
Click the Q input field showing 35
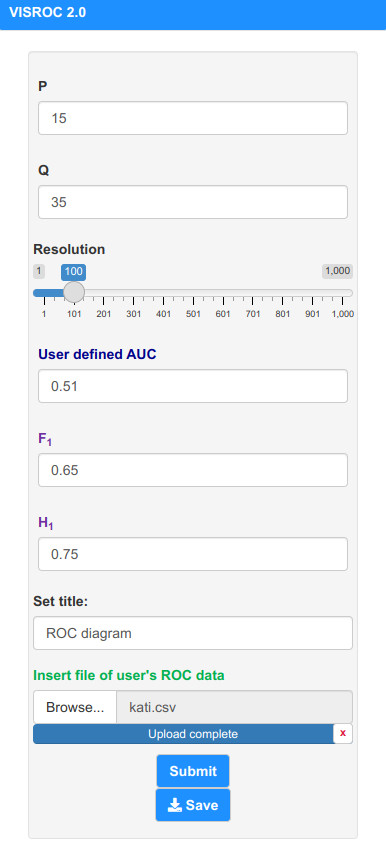point(192,202)
